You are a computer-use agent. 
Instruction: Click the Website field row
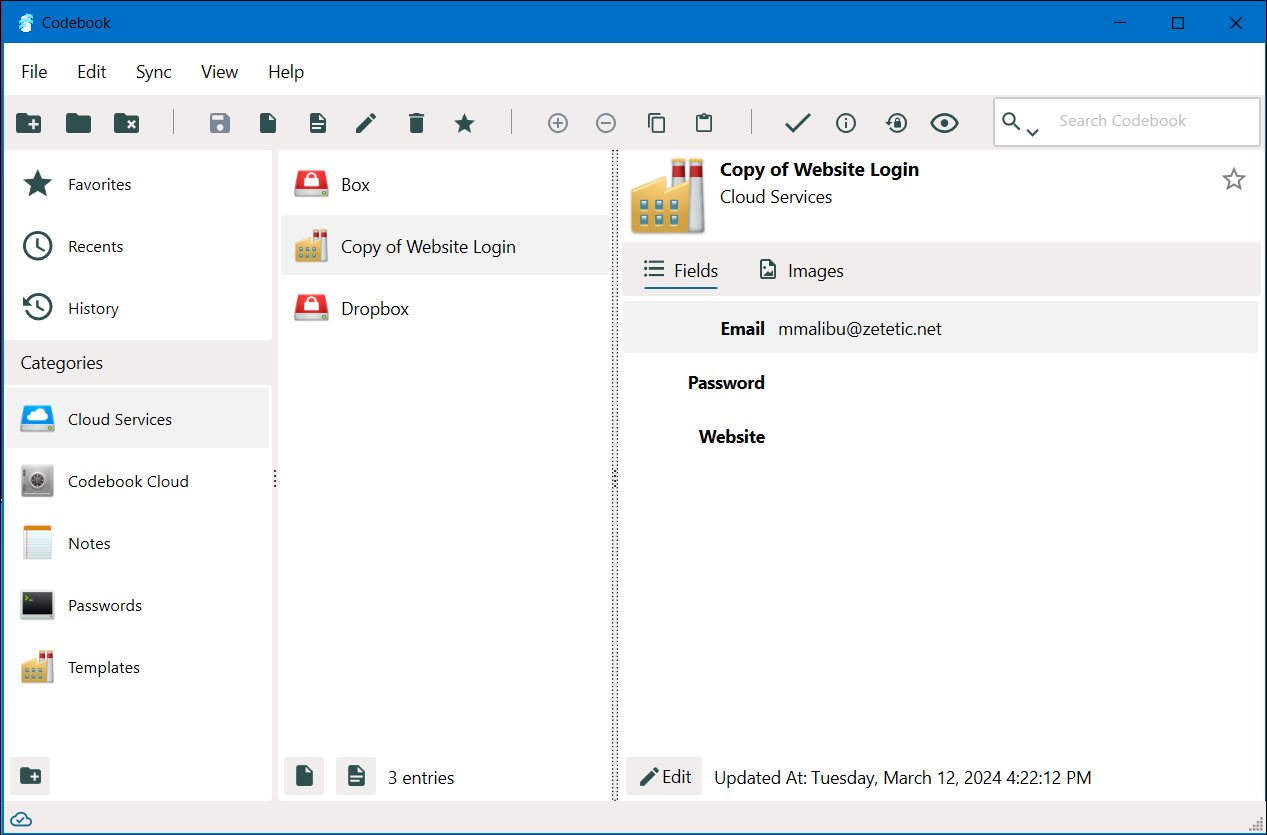(x=940, y=437)
